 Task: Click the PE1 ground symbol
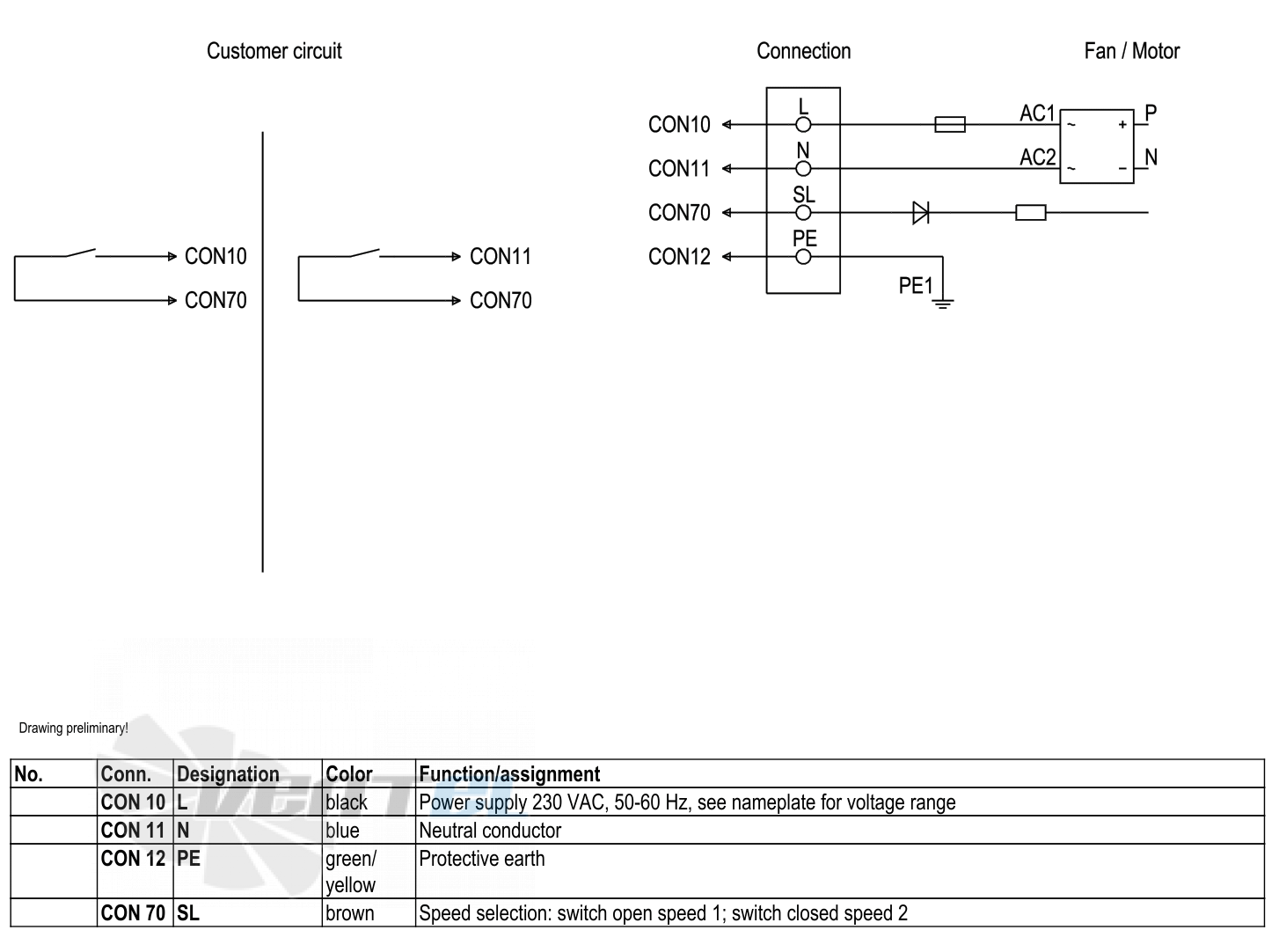(x=943, y=303)
